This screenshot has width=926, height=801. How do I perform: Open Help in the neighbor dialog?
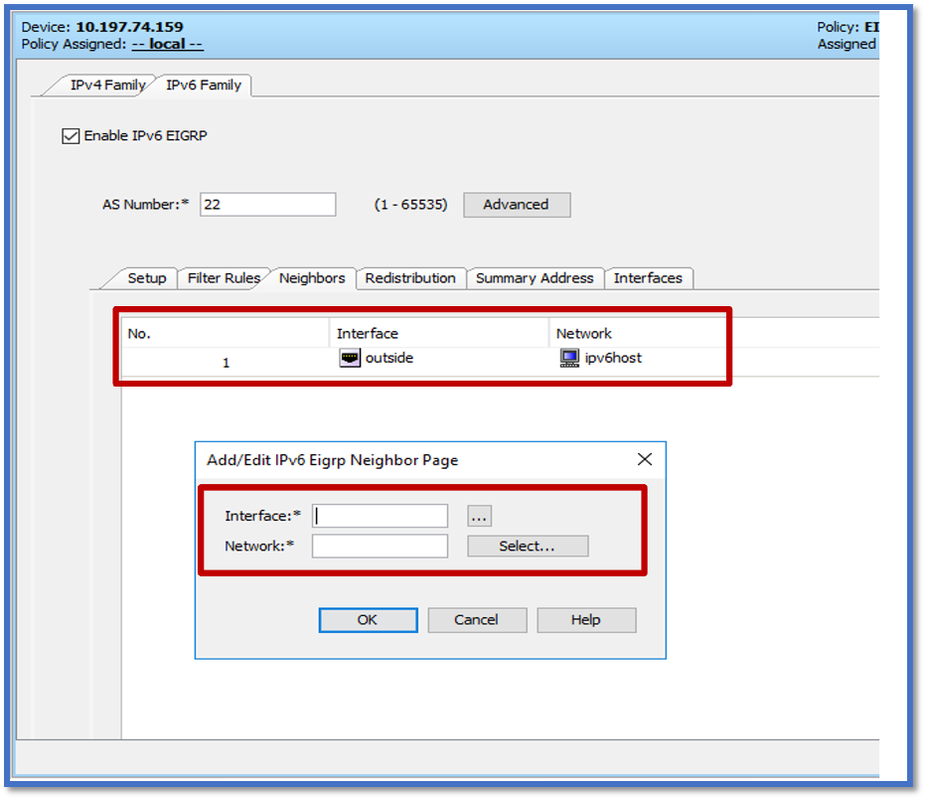pos(586,620)
